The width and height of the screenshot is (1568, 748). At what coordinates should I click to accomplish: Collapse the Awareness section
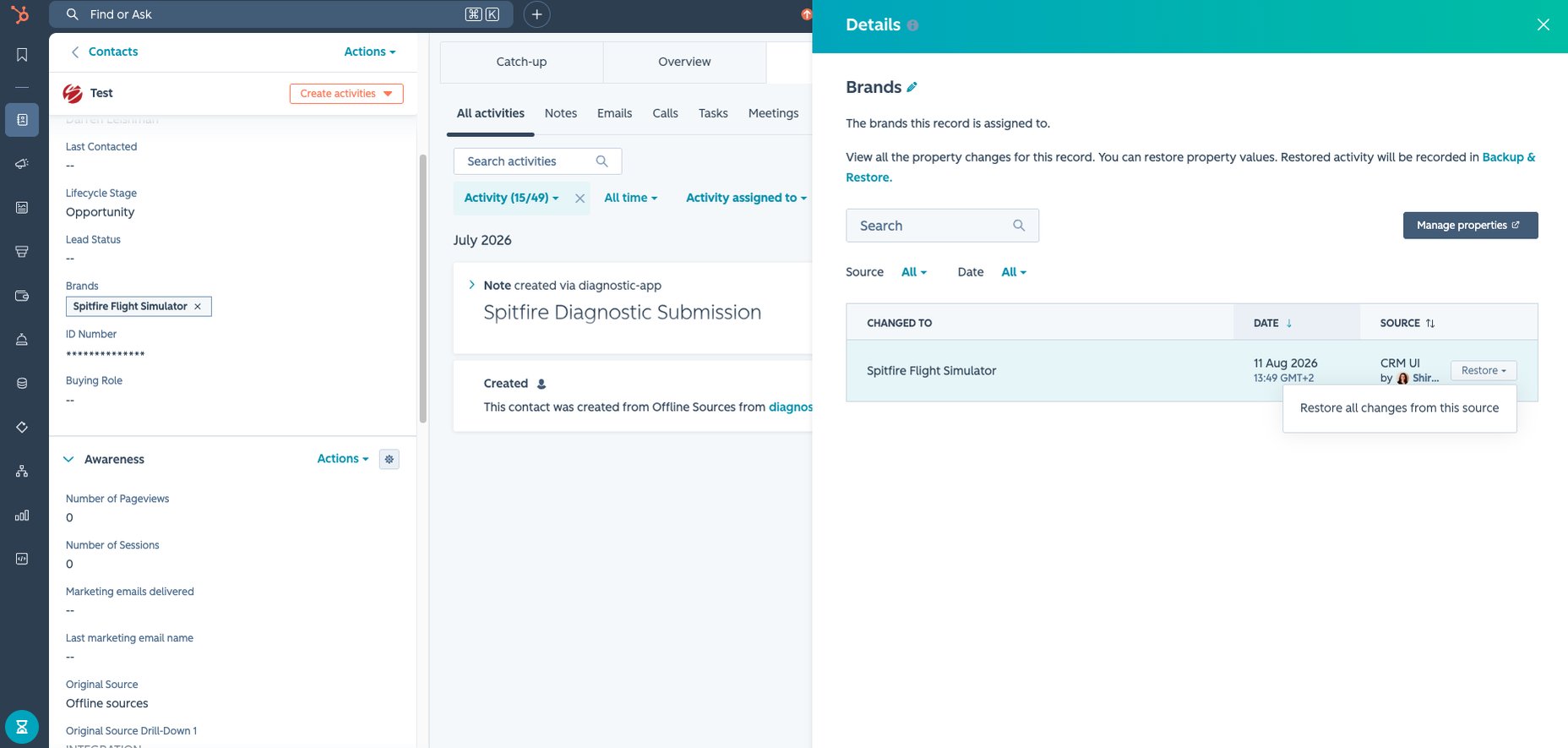68,460
